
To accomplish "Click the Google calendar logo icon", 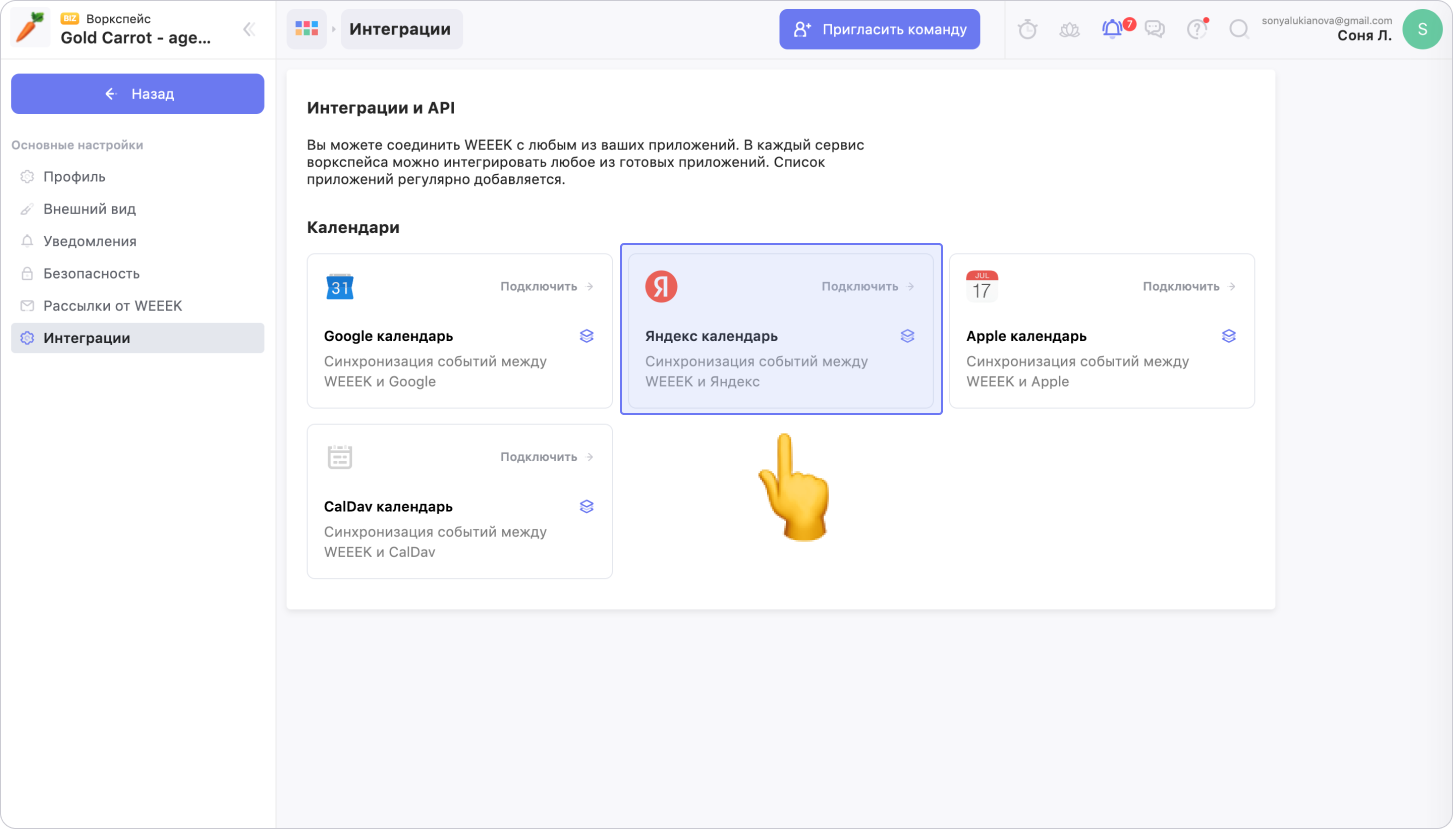I will click(x=340, y=286).
